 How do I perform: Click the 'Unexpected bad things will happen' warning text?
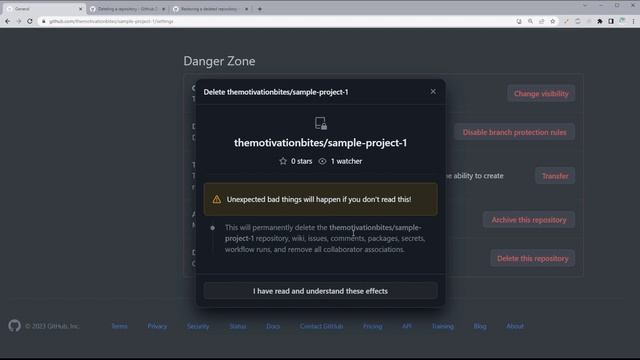pos(319,199)
